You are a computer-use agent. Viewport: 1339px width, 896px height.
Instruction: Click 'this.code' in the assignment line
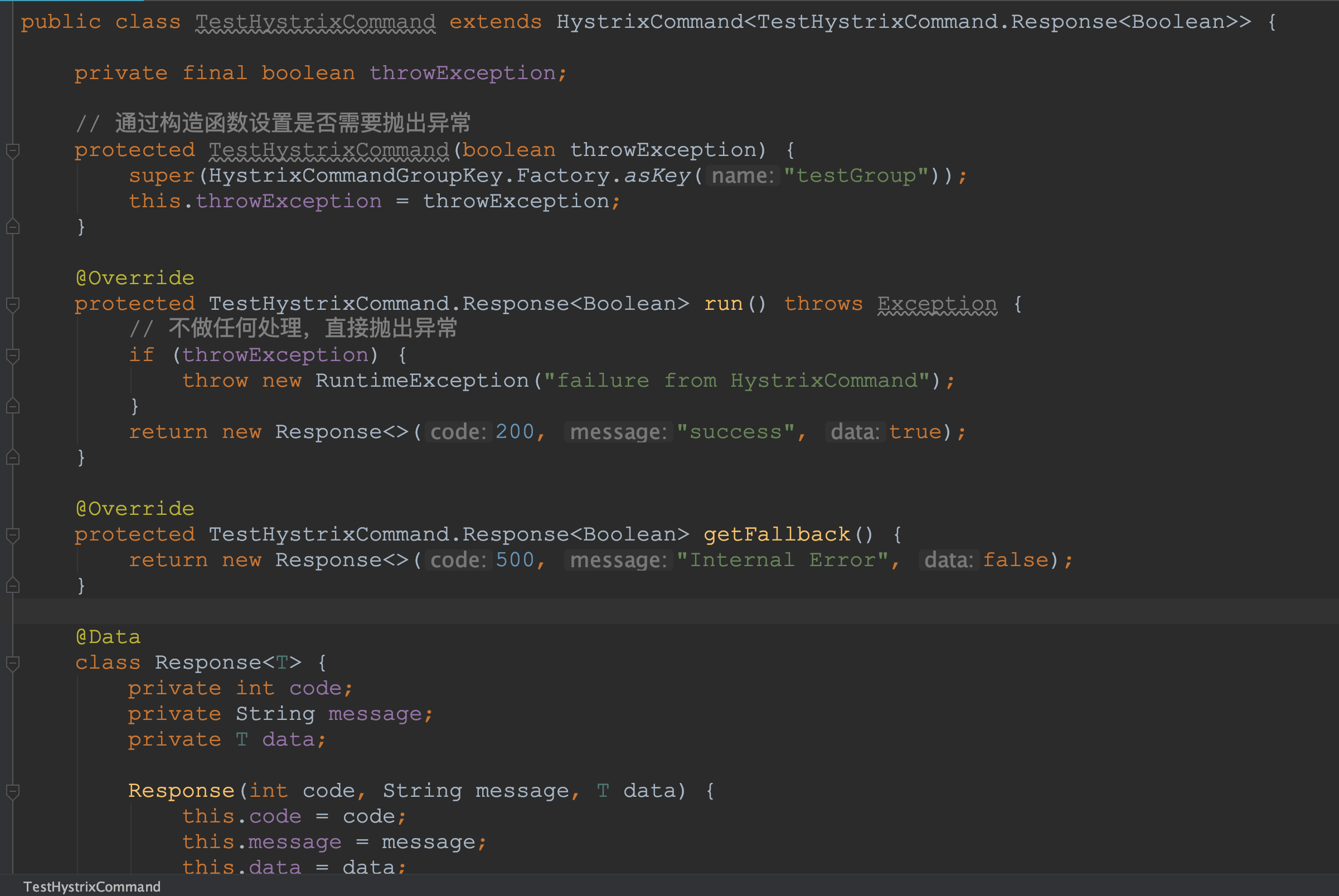pos(241,816)
